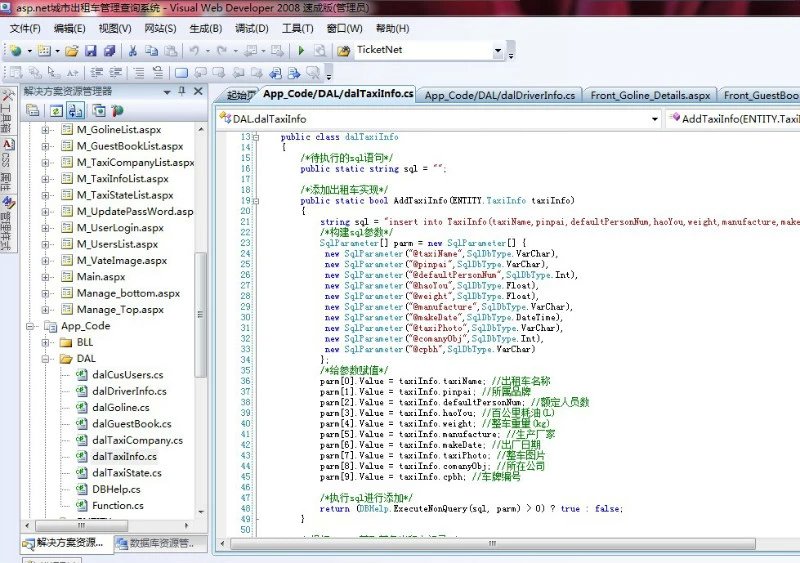The height and width of the screenshot is (563, 800).
Task: Collapse the App_Code folder node
Action: (x=30, y=326)
